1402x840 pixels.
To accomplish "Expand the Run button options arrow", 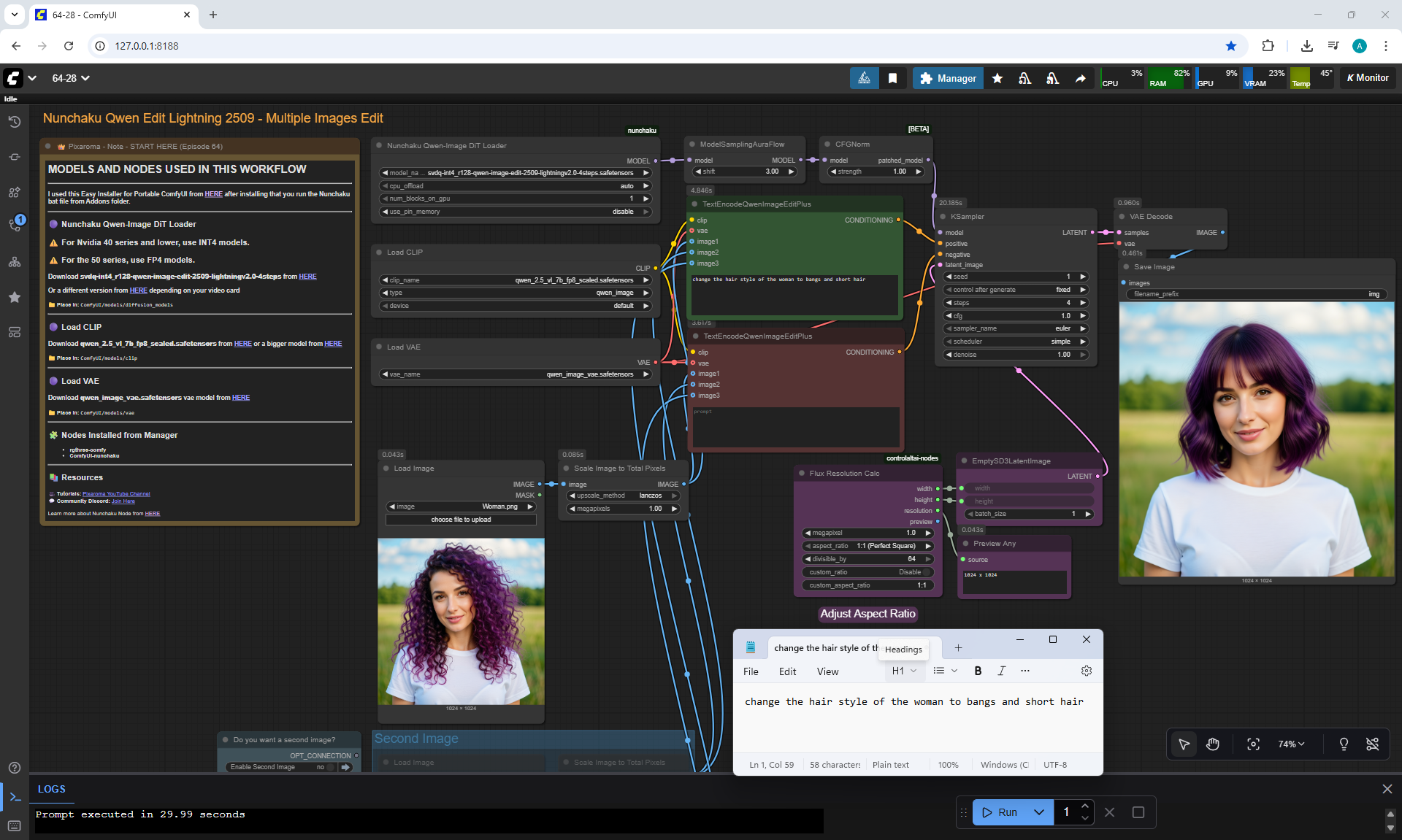I will 1039,812.
